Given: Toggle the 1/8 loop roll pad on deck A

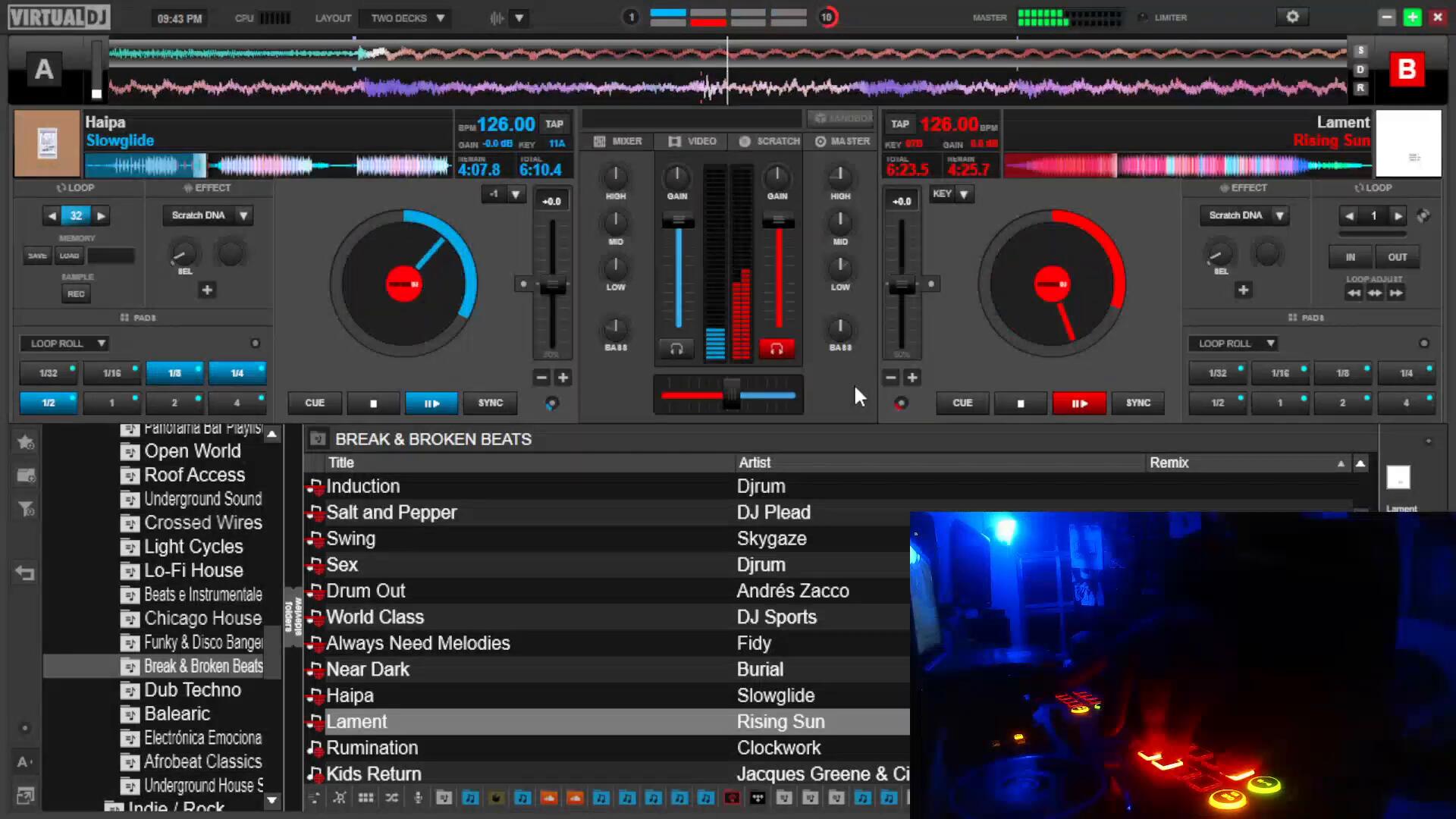Looking at the screenshot, I should click(x=174, y=373).
